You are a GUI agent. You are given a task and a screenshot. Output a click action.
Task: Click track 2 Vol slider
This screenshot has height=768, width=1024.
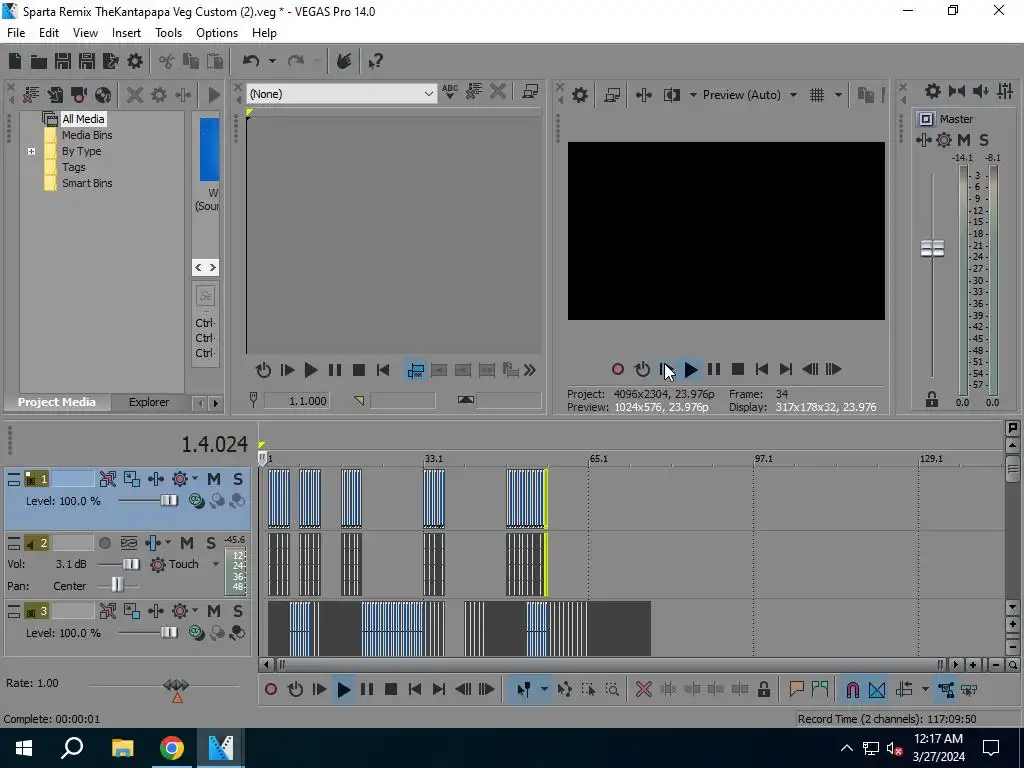click(x=131, y=564)
